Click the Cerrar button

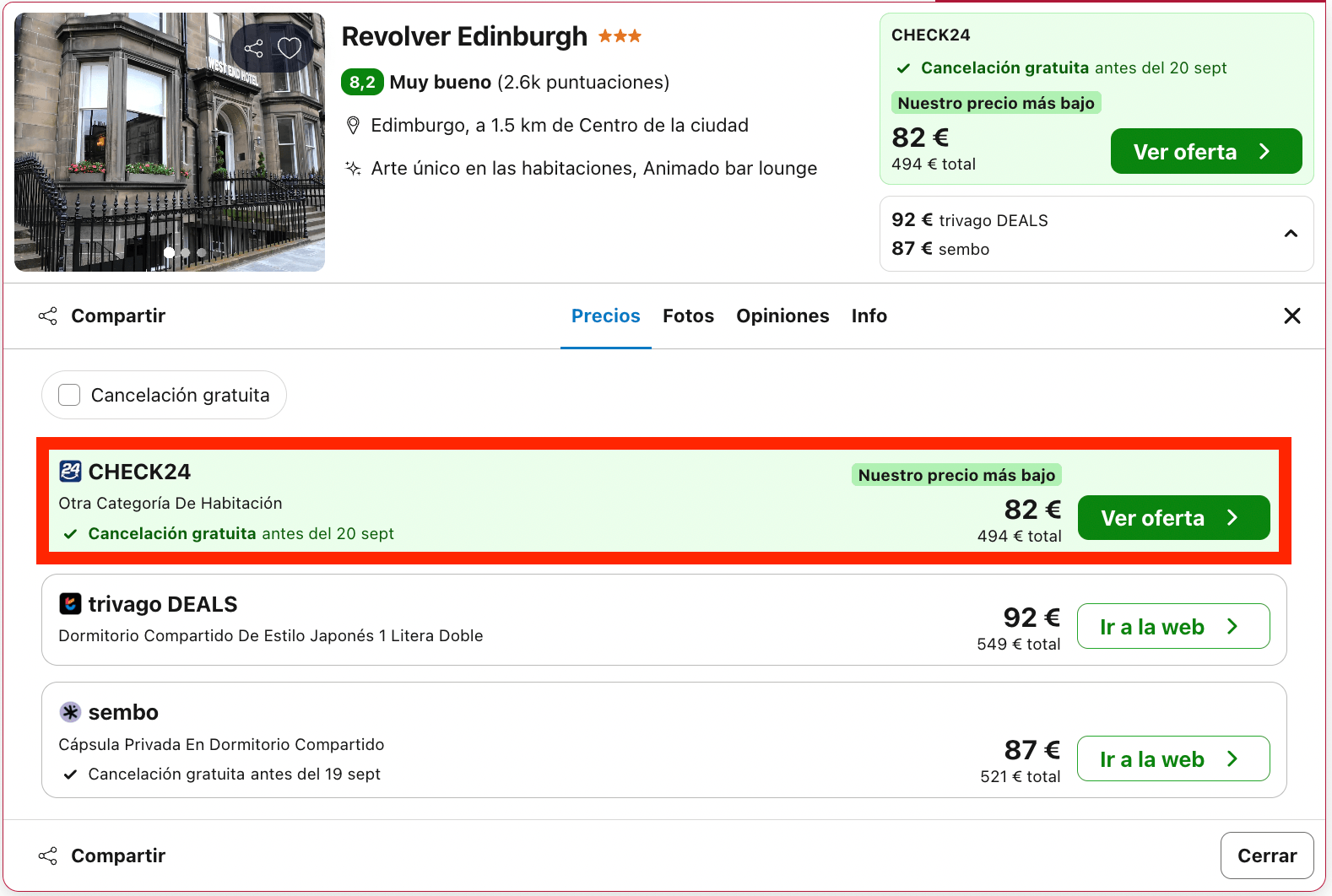tap(1267, 856)
